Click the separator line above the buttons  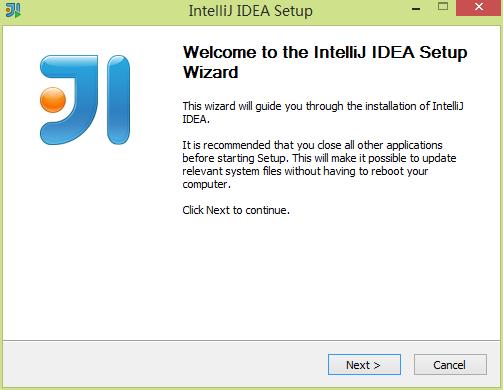[251, 340]
